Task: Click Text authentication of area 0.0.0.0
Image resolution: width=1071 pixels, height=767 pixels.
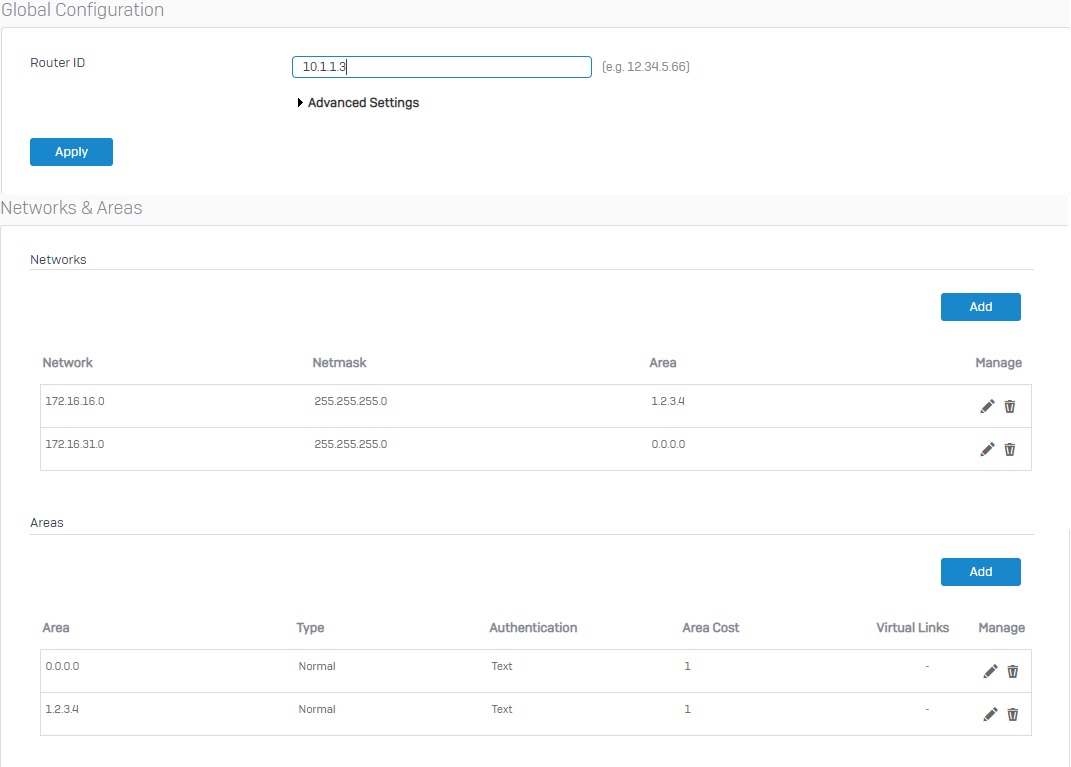Action: (501, 666)
